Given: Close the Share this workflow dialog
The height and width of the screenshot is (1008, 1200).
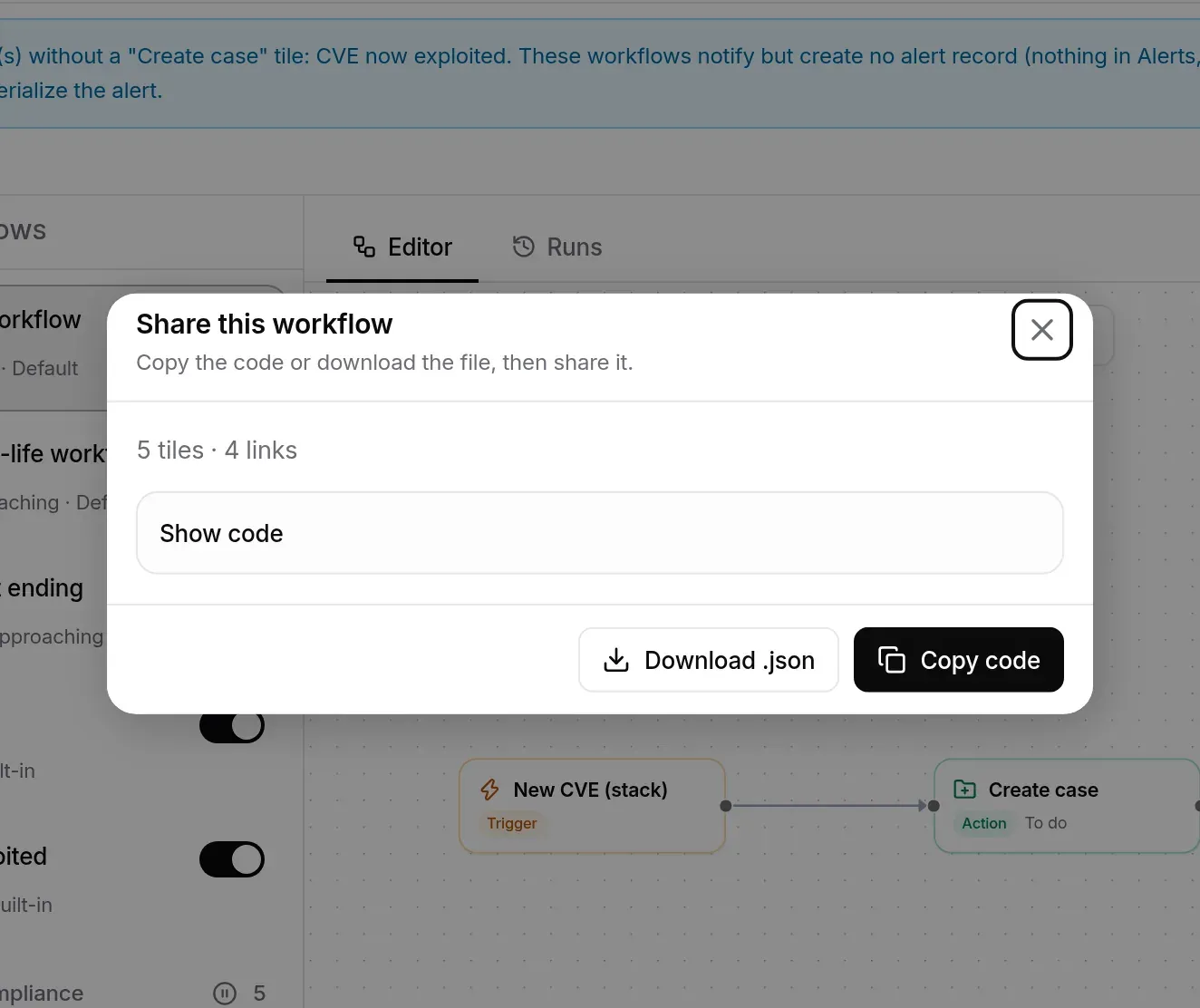Looking at the screenshot, I should (x=1041, y=329).
